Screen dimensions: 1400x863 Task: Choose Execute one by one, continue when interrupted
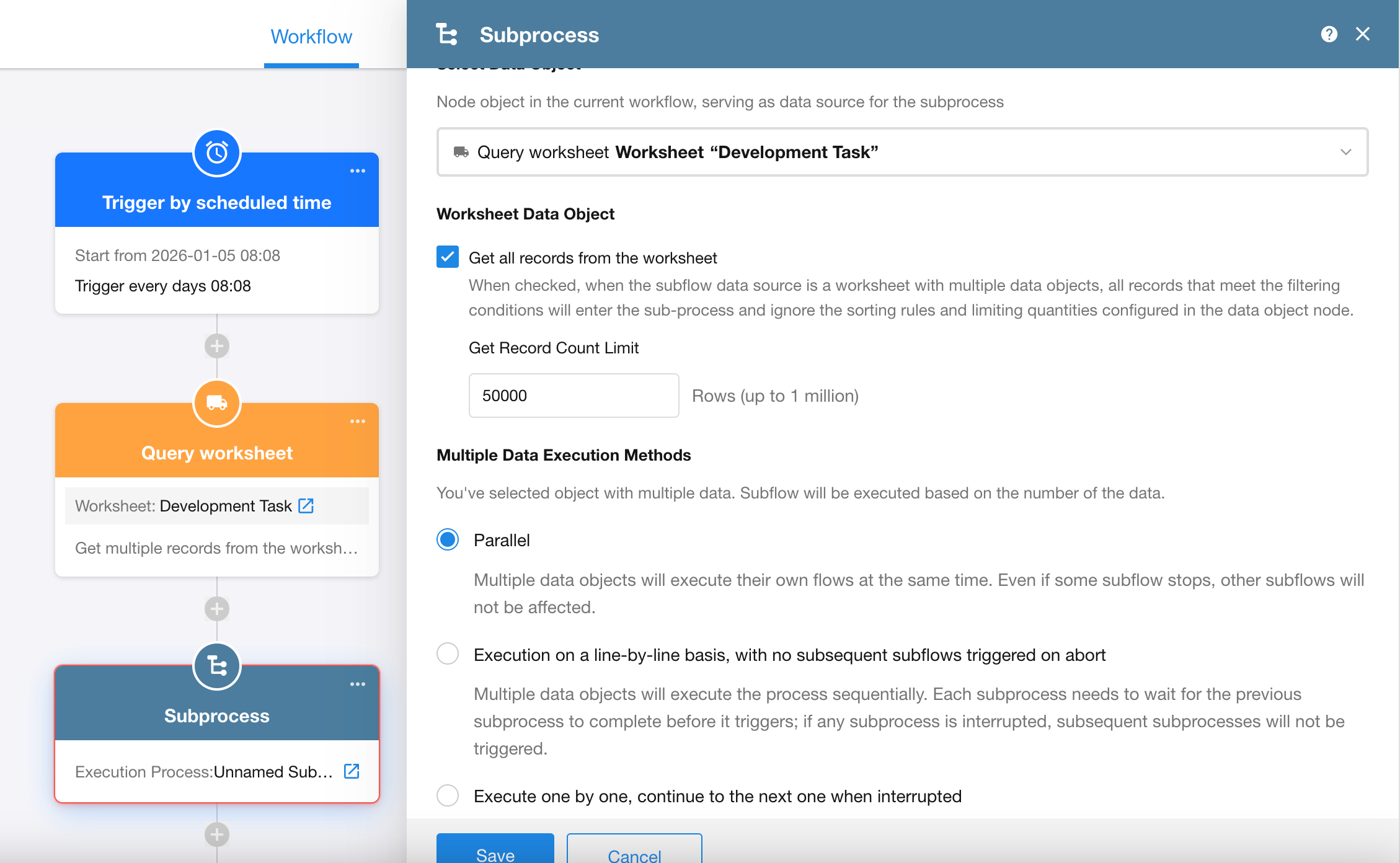coord(448,795)
